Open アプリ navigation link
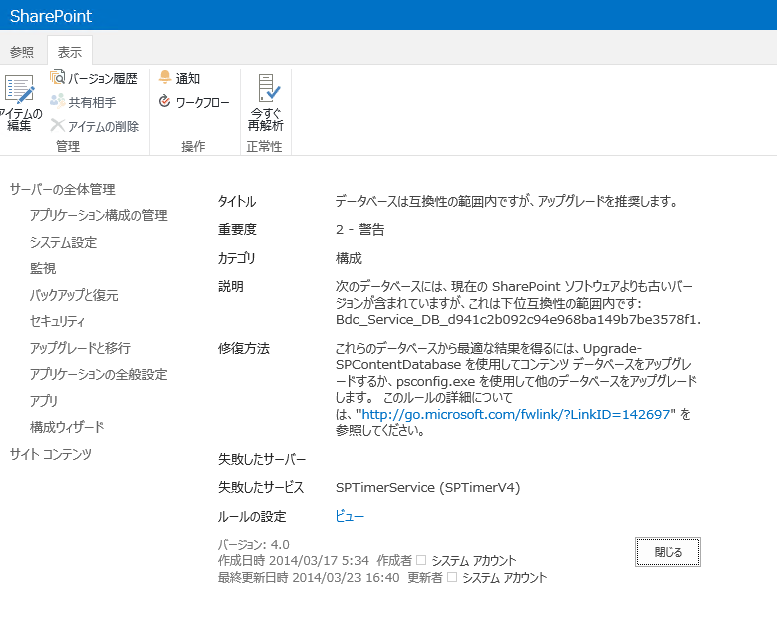 (44, 401)
